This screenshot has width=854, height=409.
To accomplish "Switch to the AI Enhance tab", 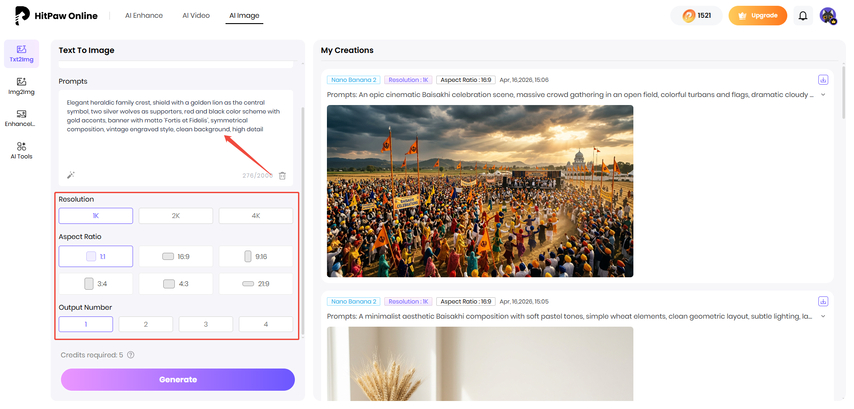I will coord(142,16).
